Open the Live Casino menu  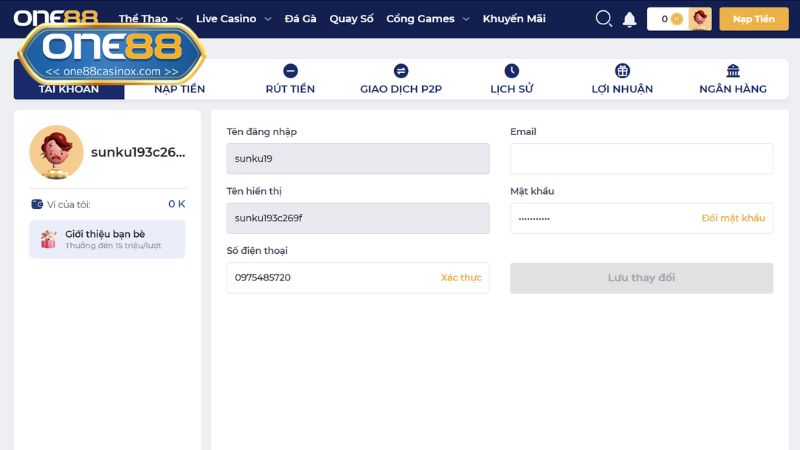[x=226, y=18]
